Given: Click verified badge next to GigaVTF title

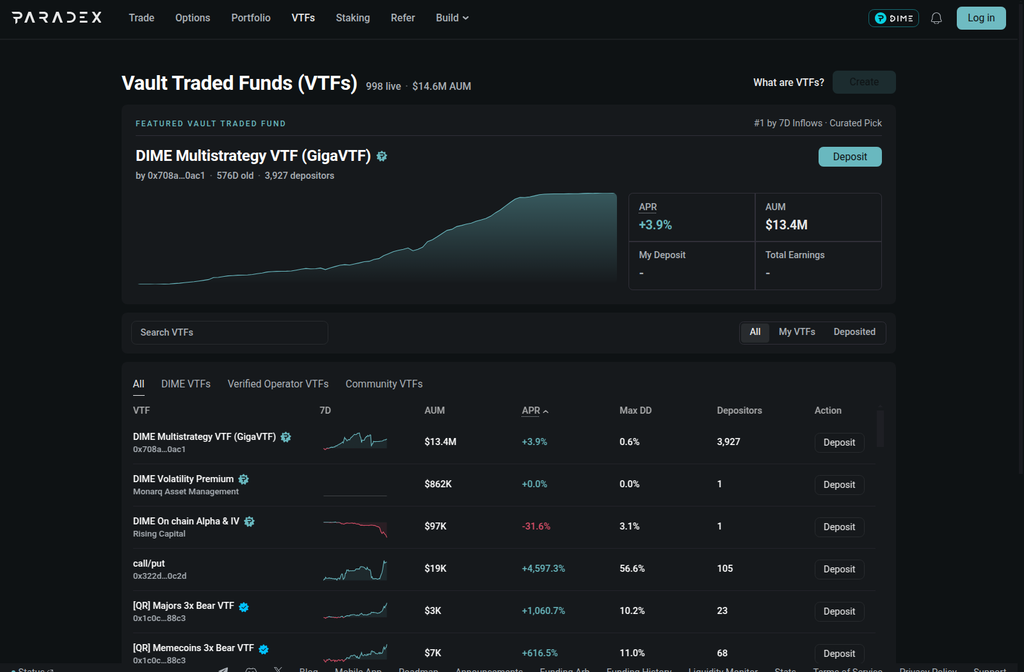Looking at the screenshot, I should tap(382, 156).
